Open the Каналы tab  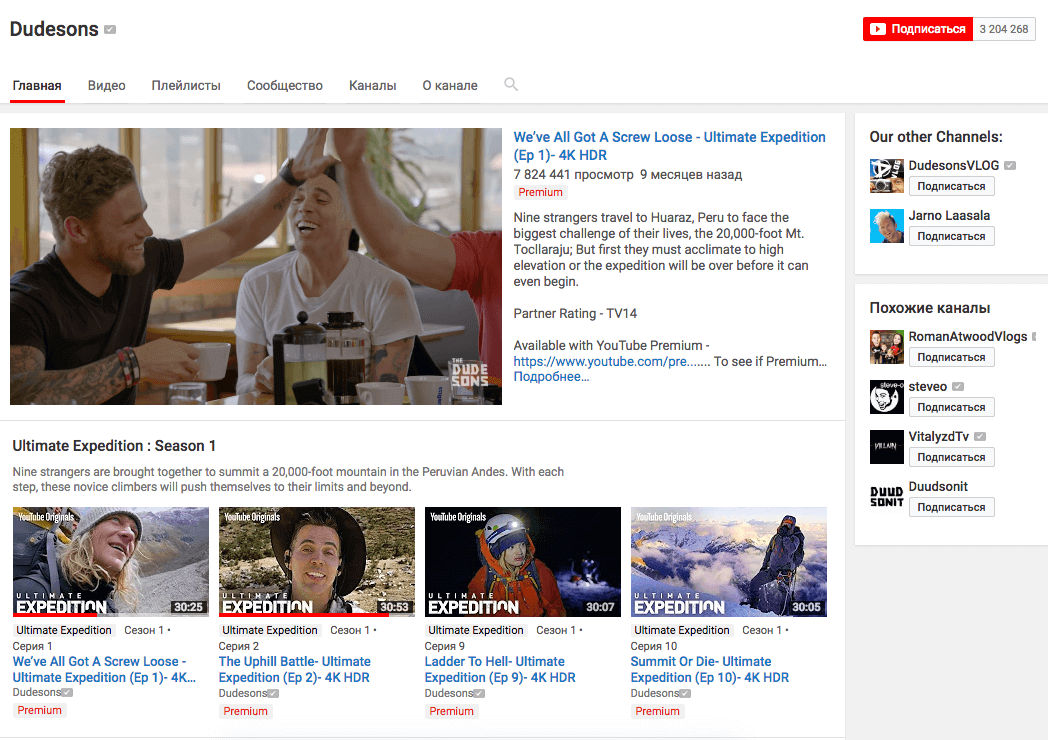[x=372, y=86]
